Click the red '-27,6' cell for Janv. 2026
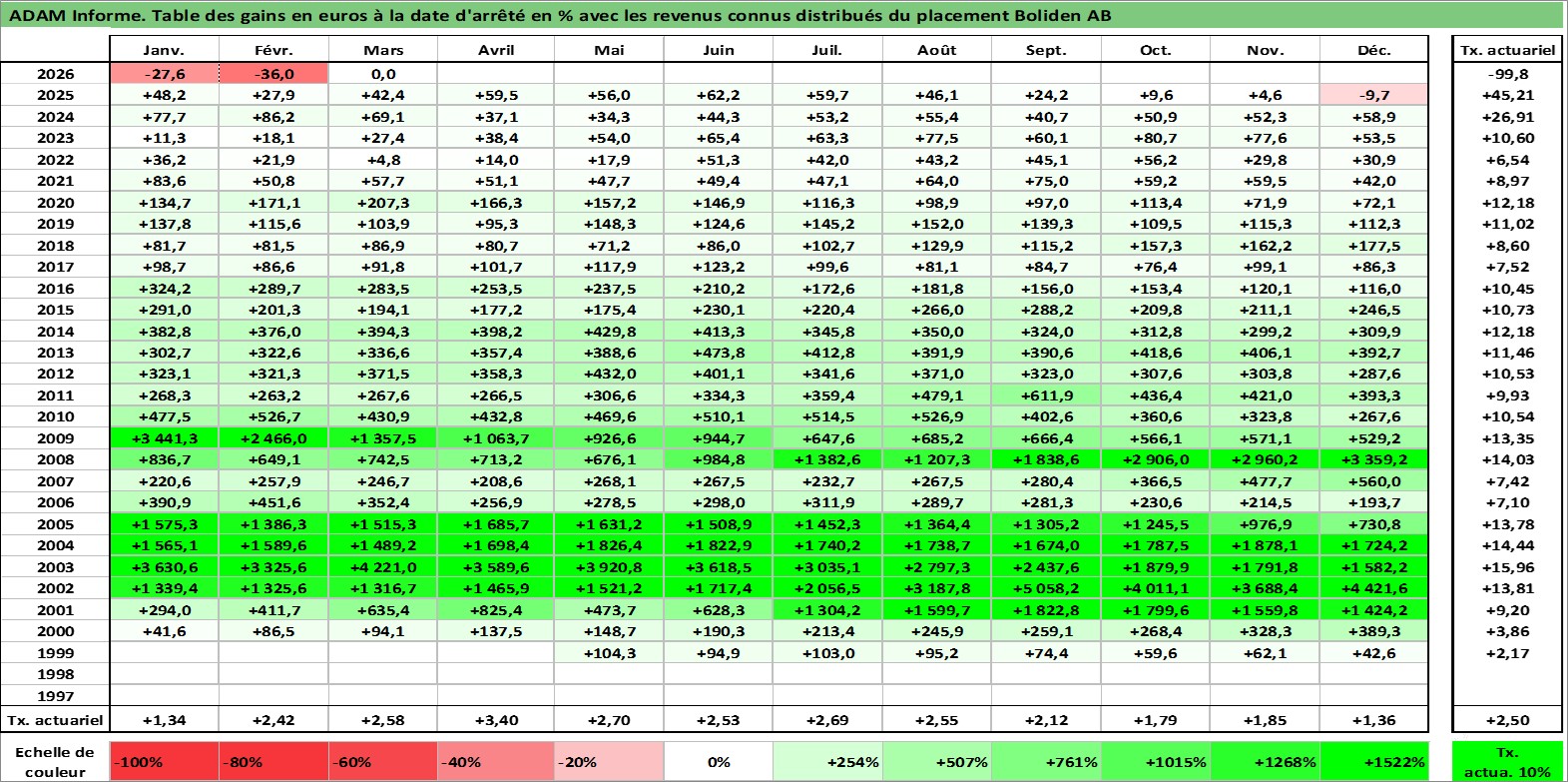The image size is (1568, 782). [164, 74]
